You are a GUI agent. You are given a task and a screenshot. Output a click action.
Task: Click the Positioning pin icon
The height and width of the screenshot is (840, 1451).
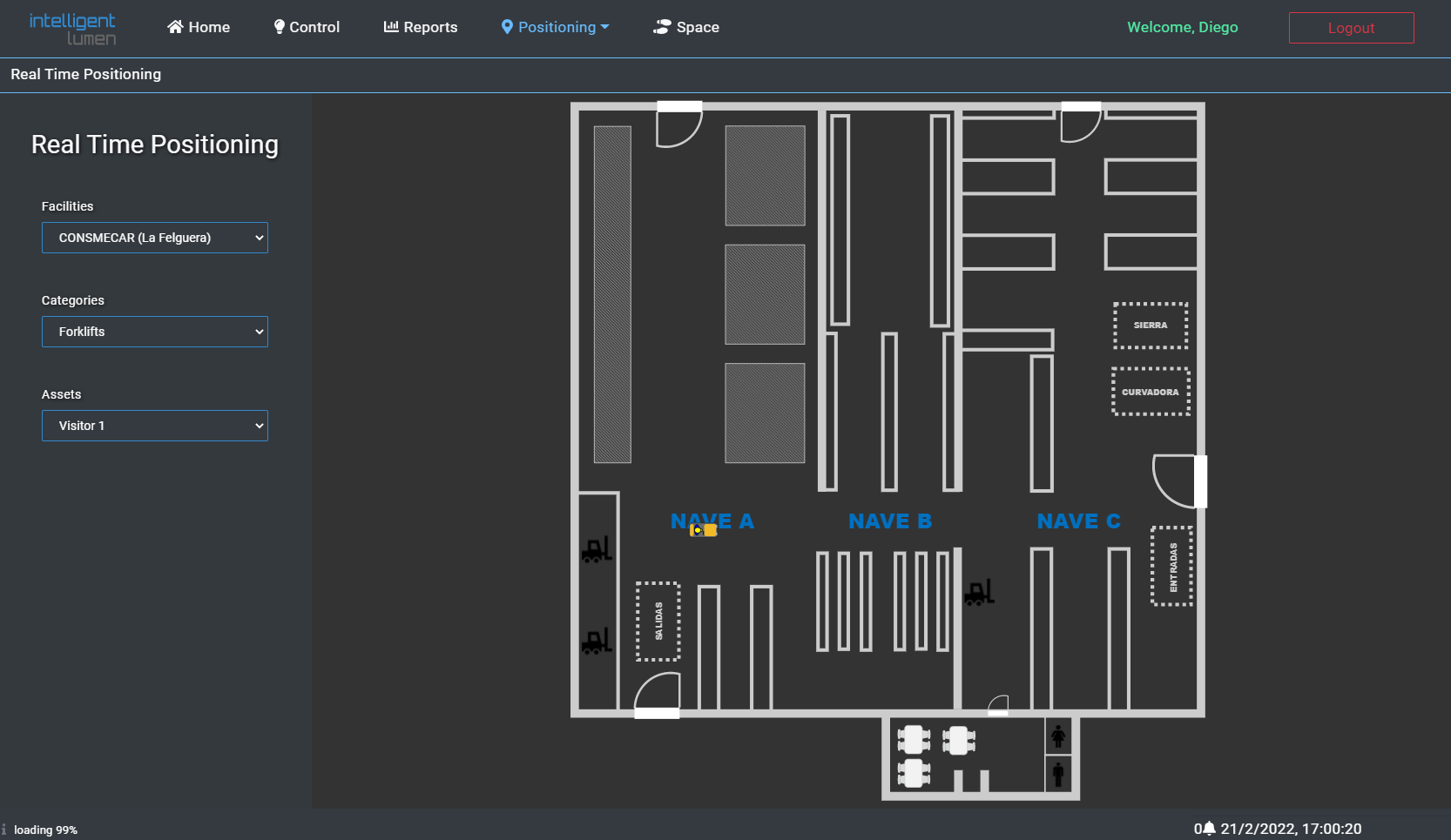click(x=506, y=27)
